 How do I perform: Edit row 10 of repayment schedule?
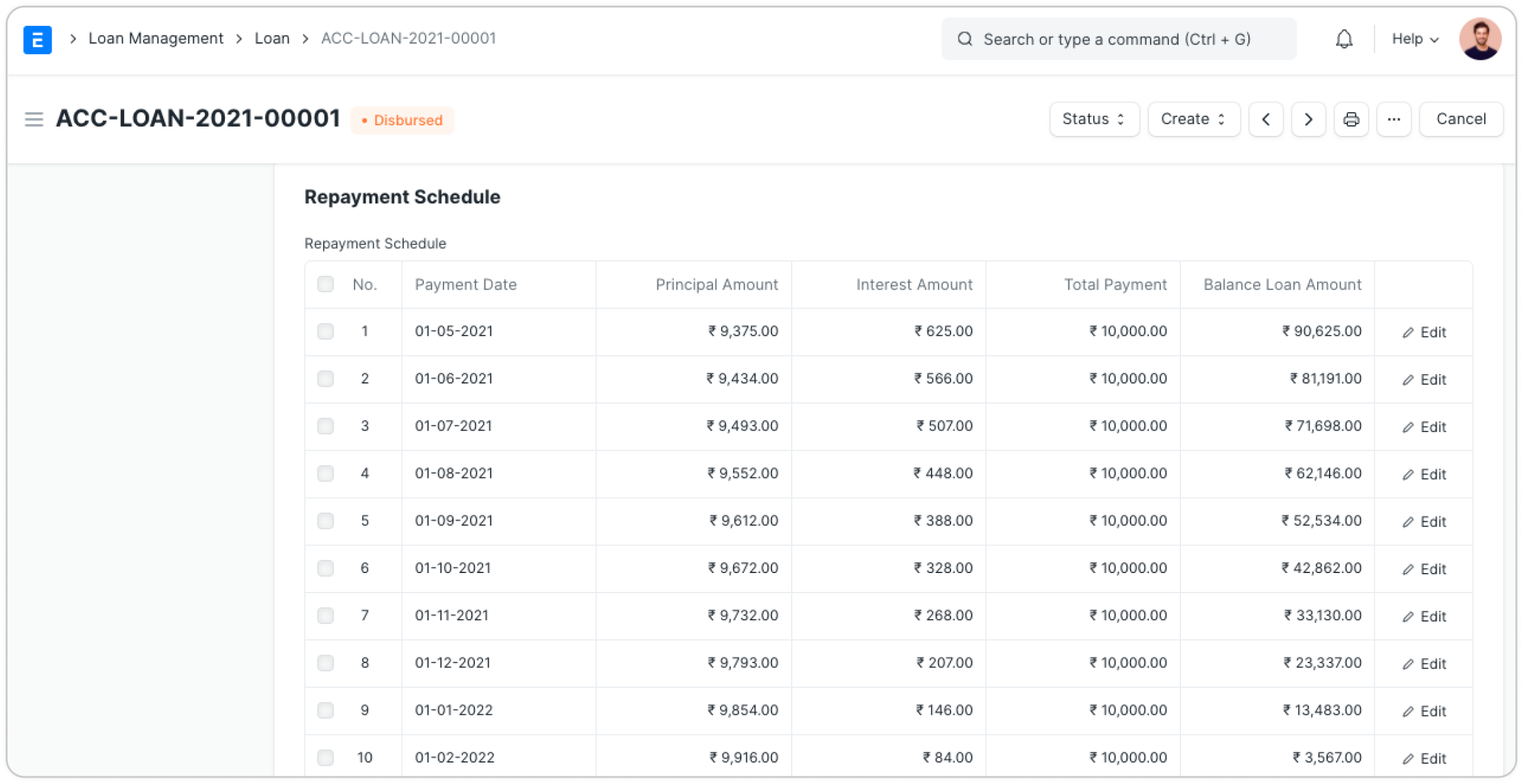(1423, 758)
